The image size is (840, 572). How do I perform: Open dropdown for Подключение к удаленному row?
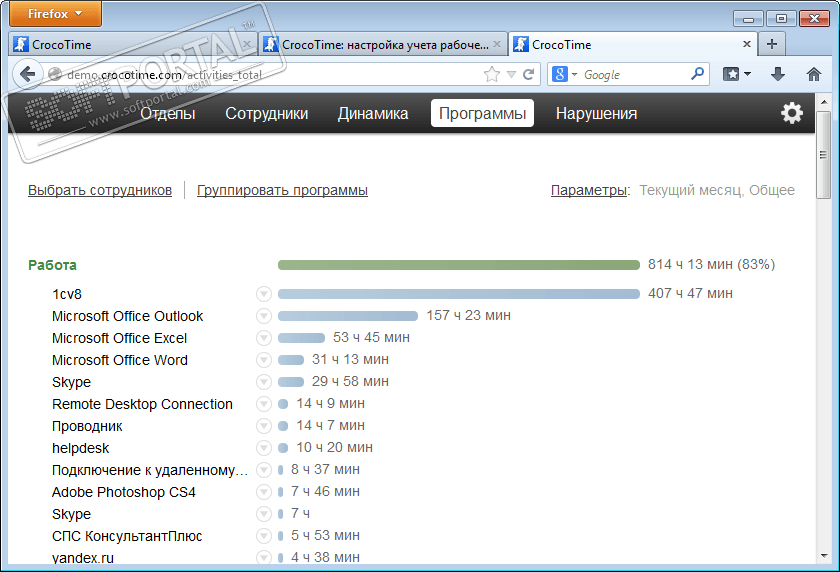(264, 470)
